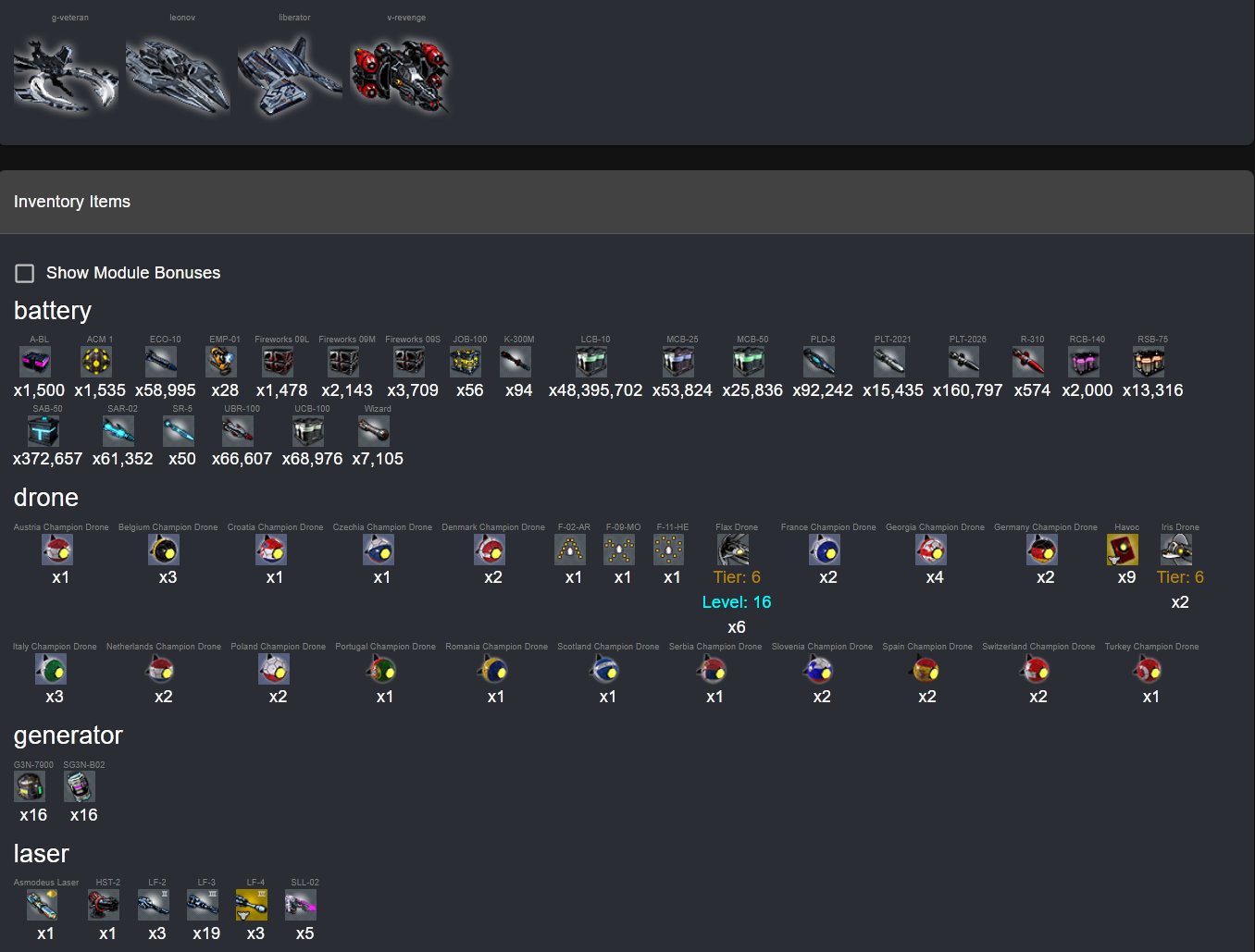This screenshot has height=952, width=1255.
Task: Choose the liberator ship image
Action: click(290, 76)
